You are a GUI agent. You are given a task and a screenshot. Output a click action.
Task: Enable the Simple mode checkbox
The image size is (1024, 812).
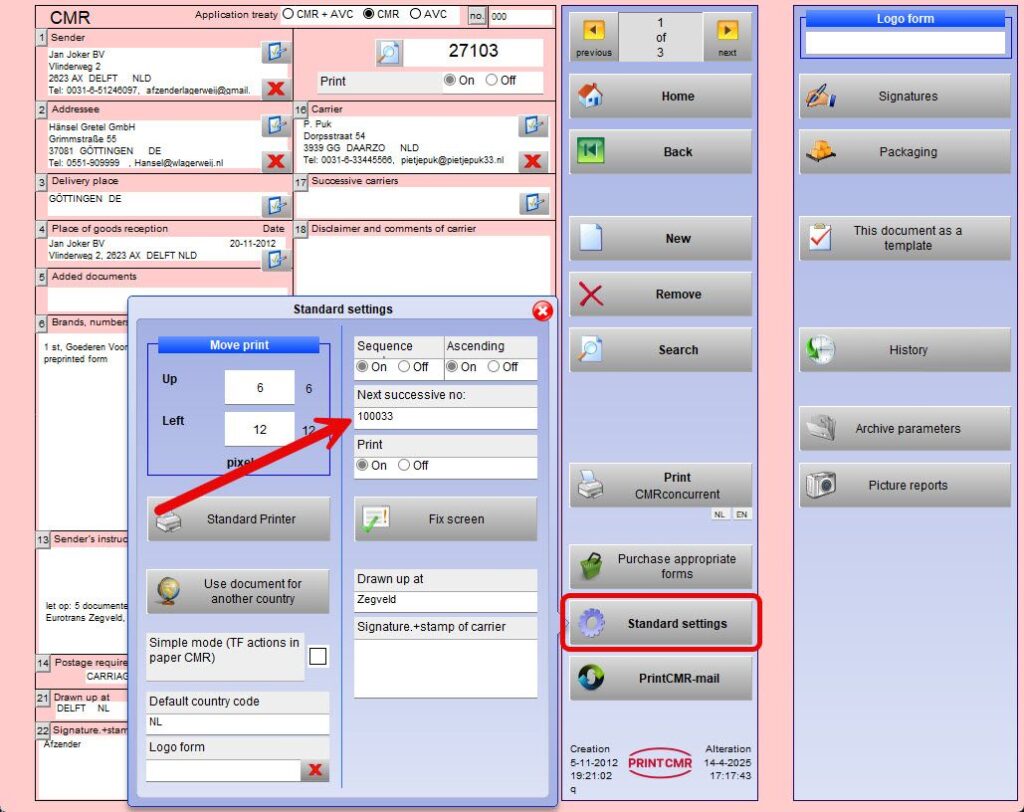(x=318, y=657)
